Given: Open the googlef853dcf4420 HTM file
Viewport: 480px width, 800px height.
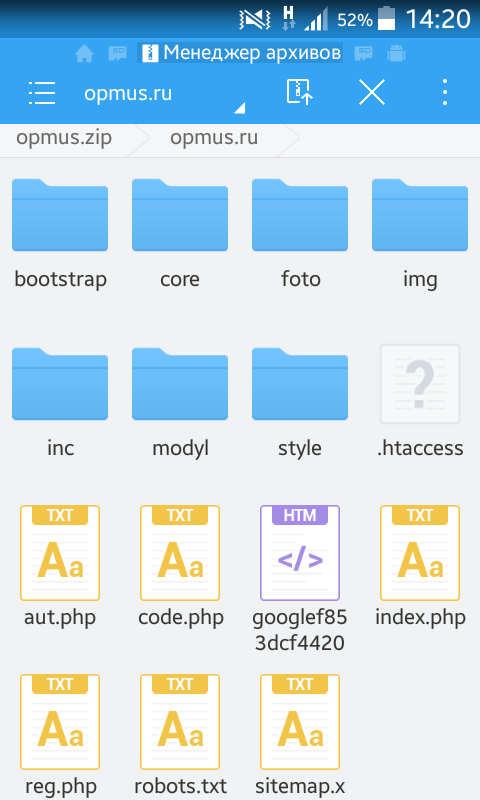Looking at the screenshot, I should click(300, 579).
